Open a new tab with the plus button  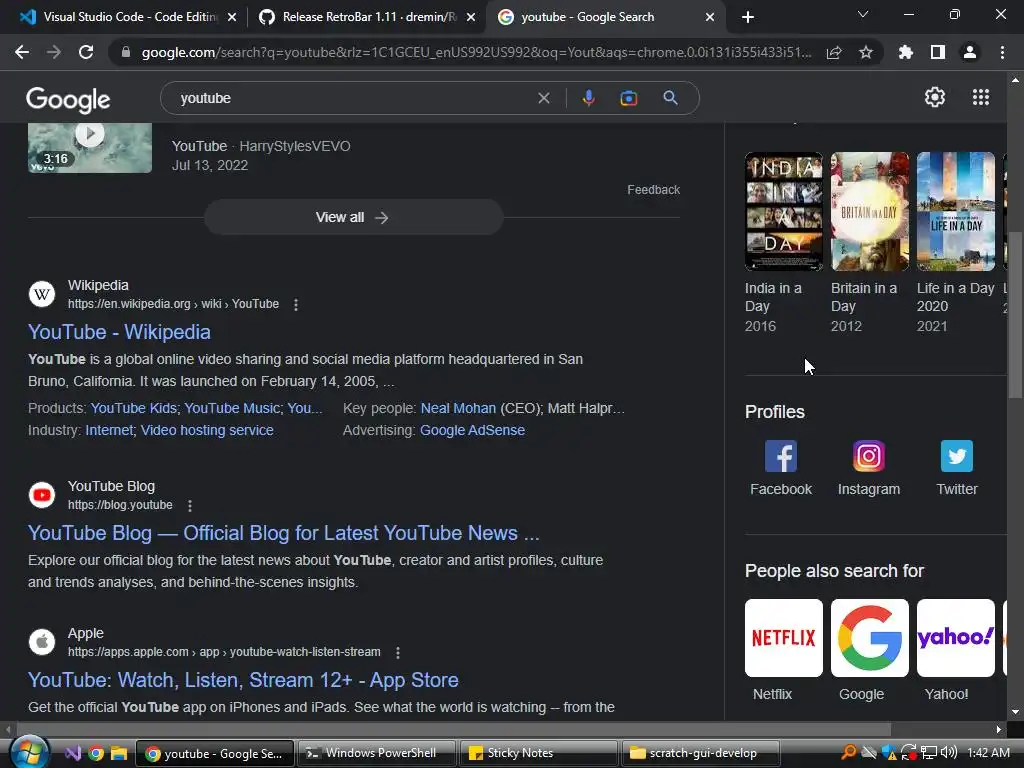click(748, 17)
